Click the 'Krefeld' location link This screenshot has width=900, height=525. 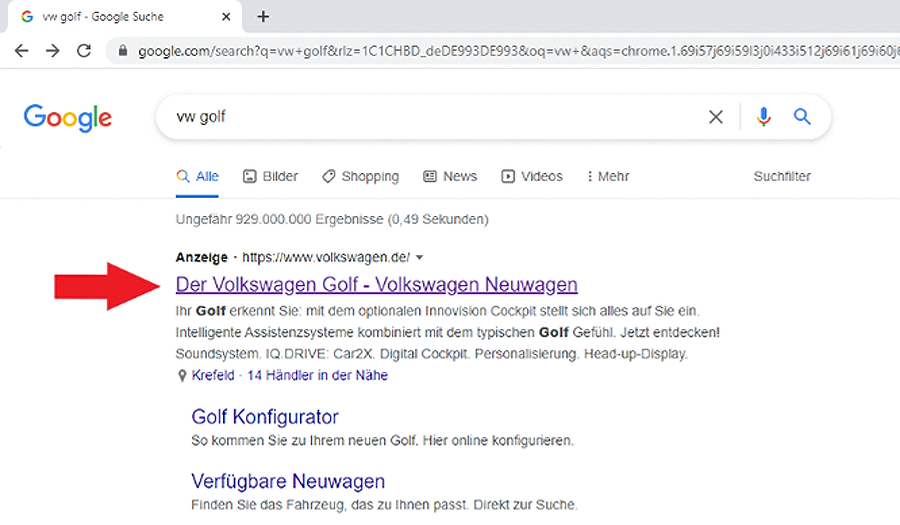click(x=213, y=375)
